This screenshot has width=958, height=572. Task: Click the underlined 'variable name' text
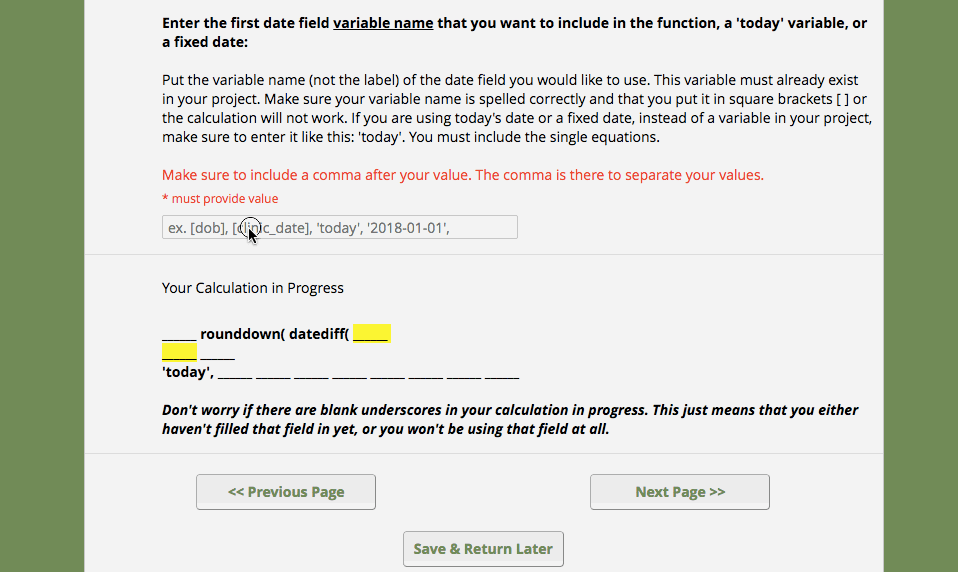[383, 23]
